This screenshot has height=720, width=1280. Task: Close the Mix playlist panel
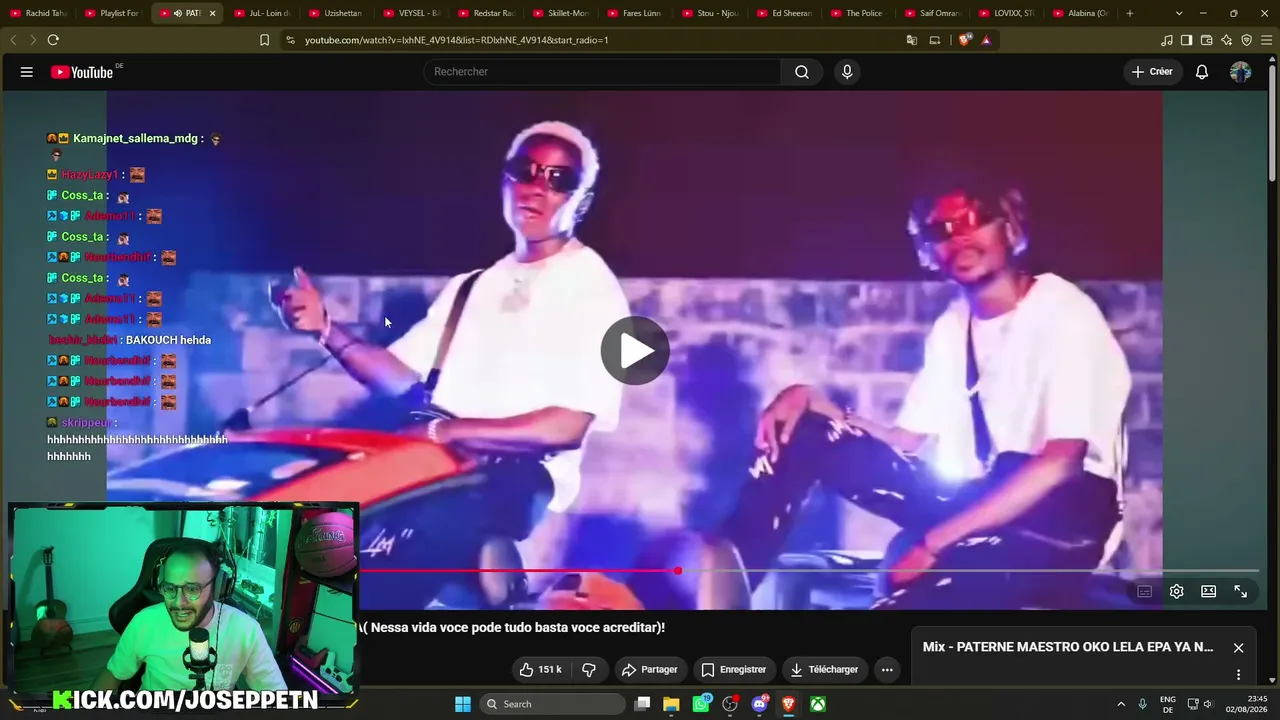[1238, 648]
